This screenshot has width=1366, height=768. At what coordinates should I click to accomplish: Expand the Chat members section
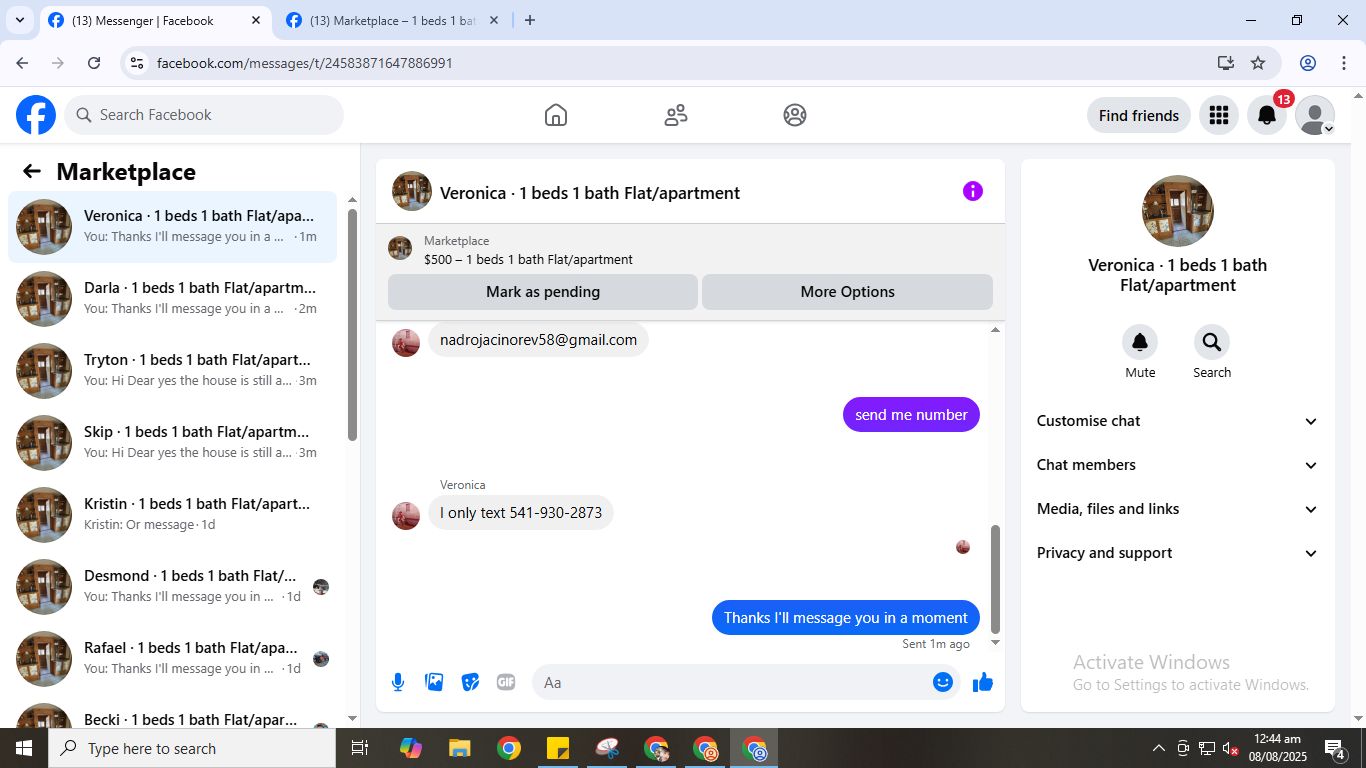click(1178, 465)
